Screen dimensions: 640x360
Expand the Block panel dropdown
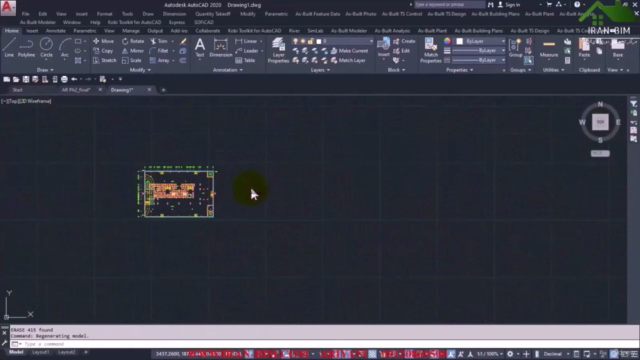(396, 70)
